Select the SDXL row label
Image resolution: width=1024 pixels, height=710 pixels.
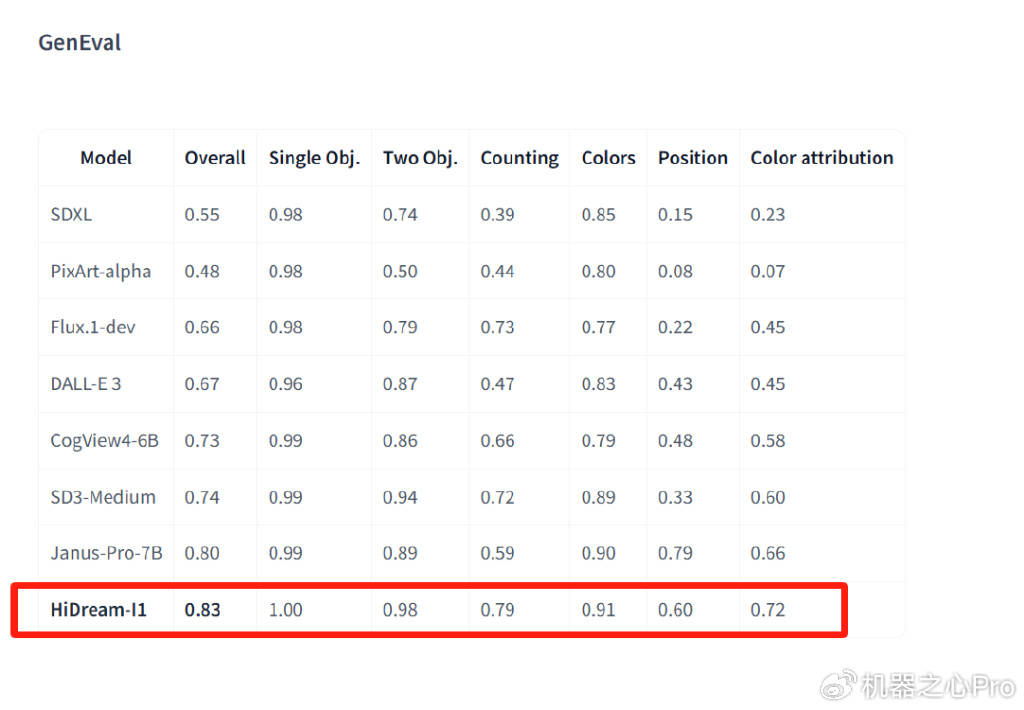[71, 214]
